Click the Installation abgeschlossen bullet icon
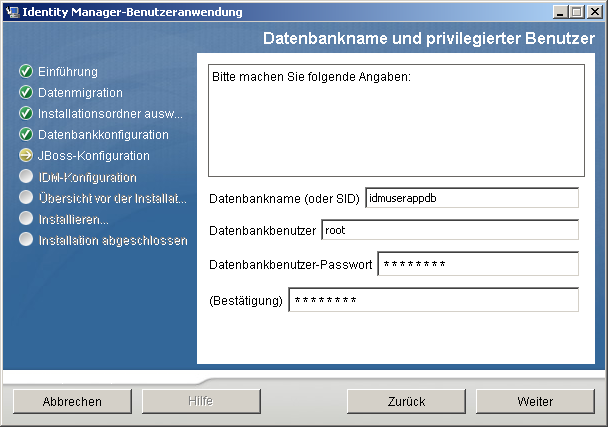The height and width of the screenshot is (427, 608). coord(26,240)
